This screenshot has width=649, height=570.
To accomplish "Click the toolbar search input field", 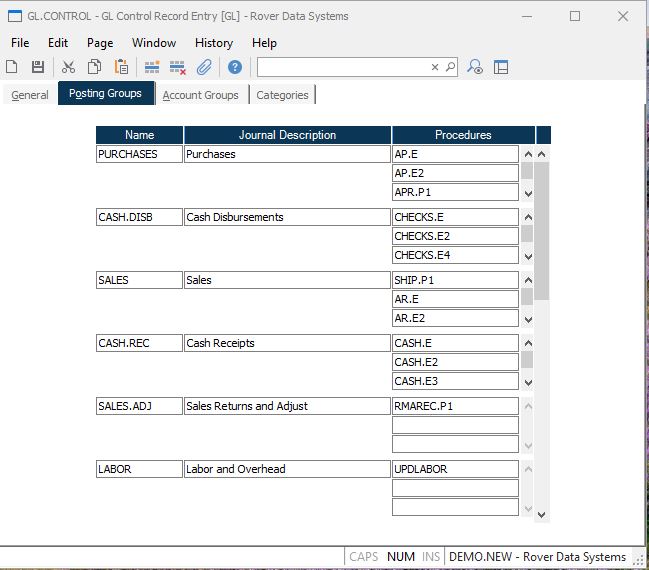I will 342,67.
